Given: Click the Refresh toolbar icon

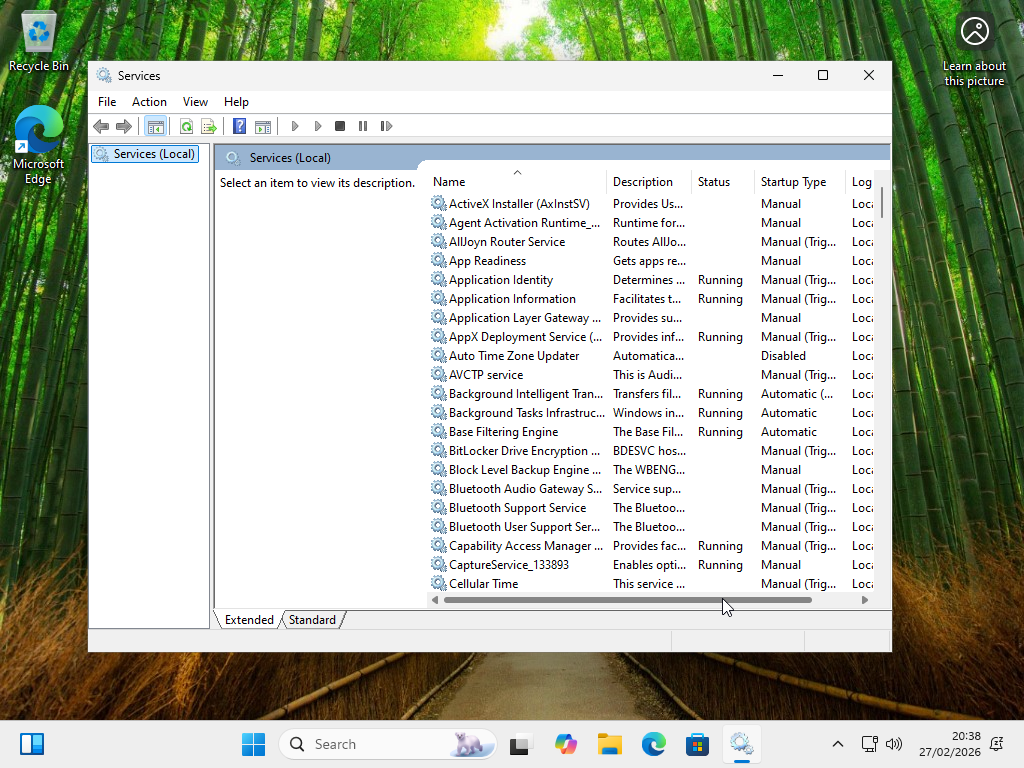Looking at the screenshot, I should tap(186, 126).
